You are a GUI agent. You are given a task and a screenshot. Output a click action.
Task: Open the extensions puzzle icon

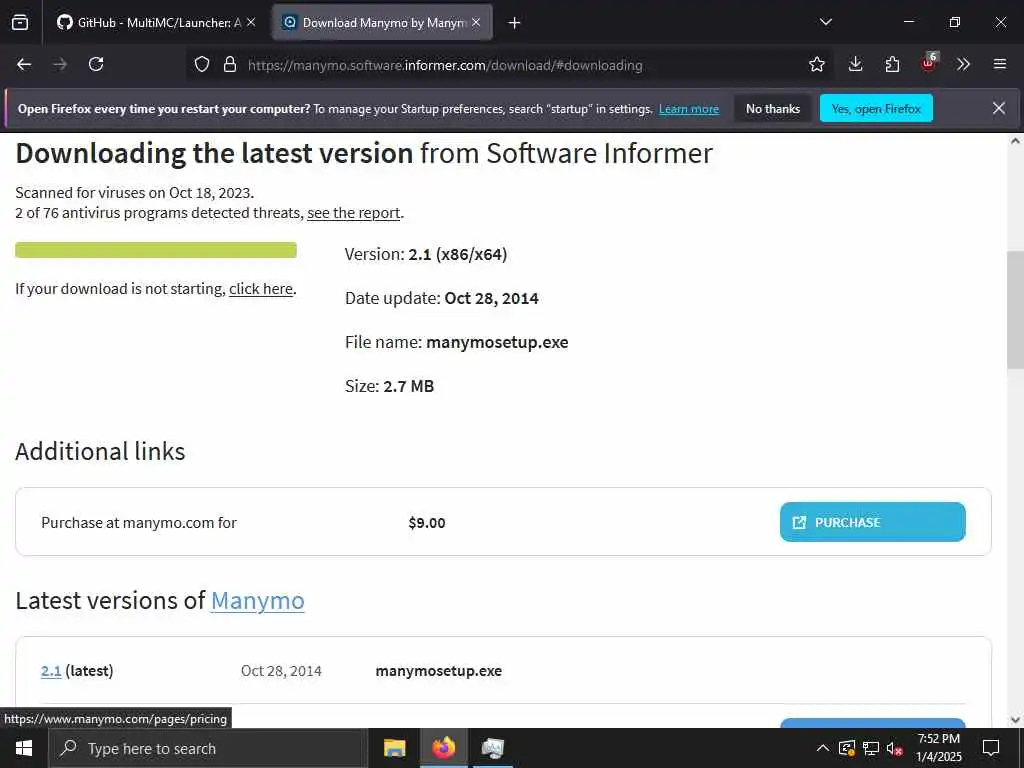[x=892, y=64]
